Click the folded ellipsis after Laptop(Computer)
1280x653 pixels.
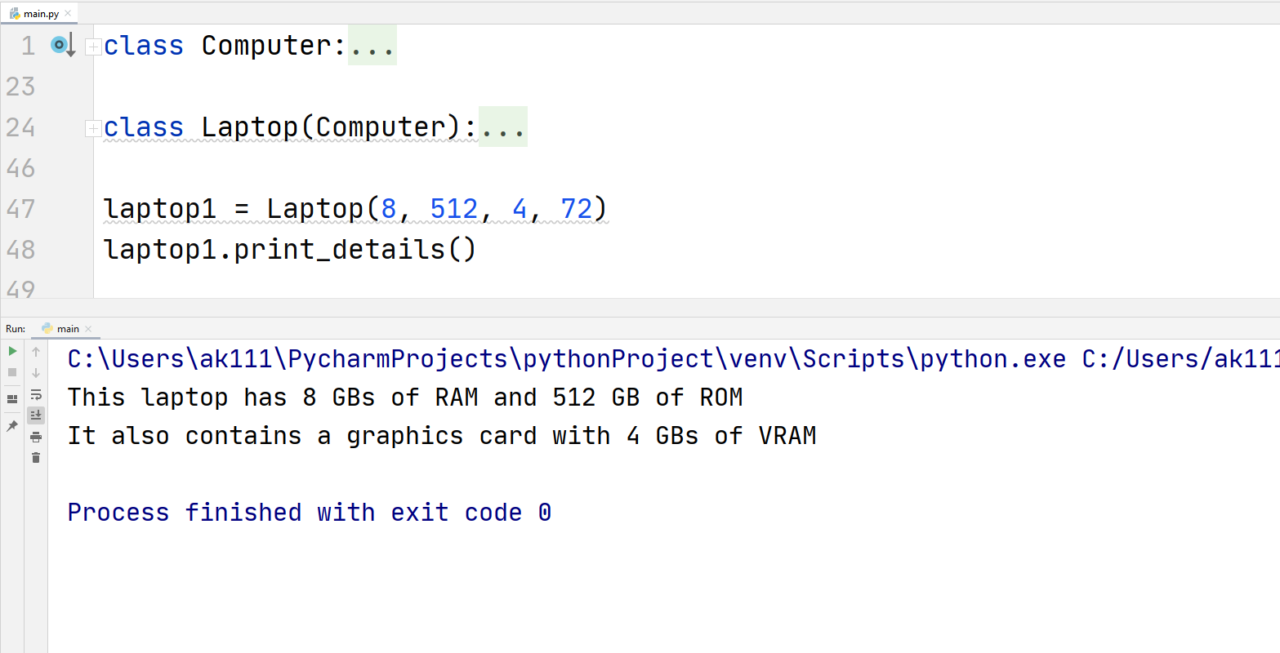pyautogui.click(x=503, y=127)
